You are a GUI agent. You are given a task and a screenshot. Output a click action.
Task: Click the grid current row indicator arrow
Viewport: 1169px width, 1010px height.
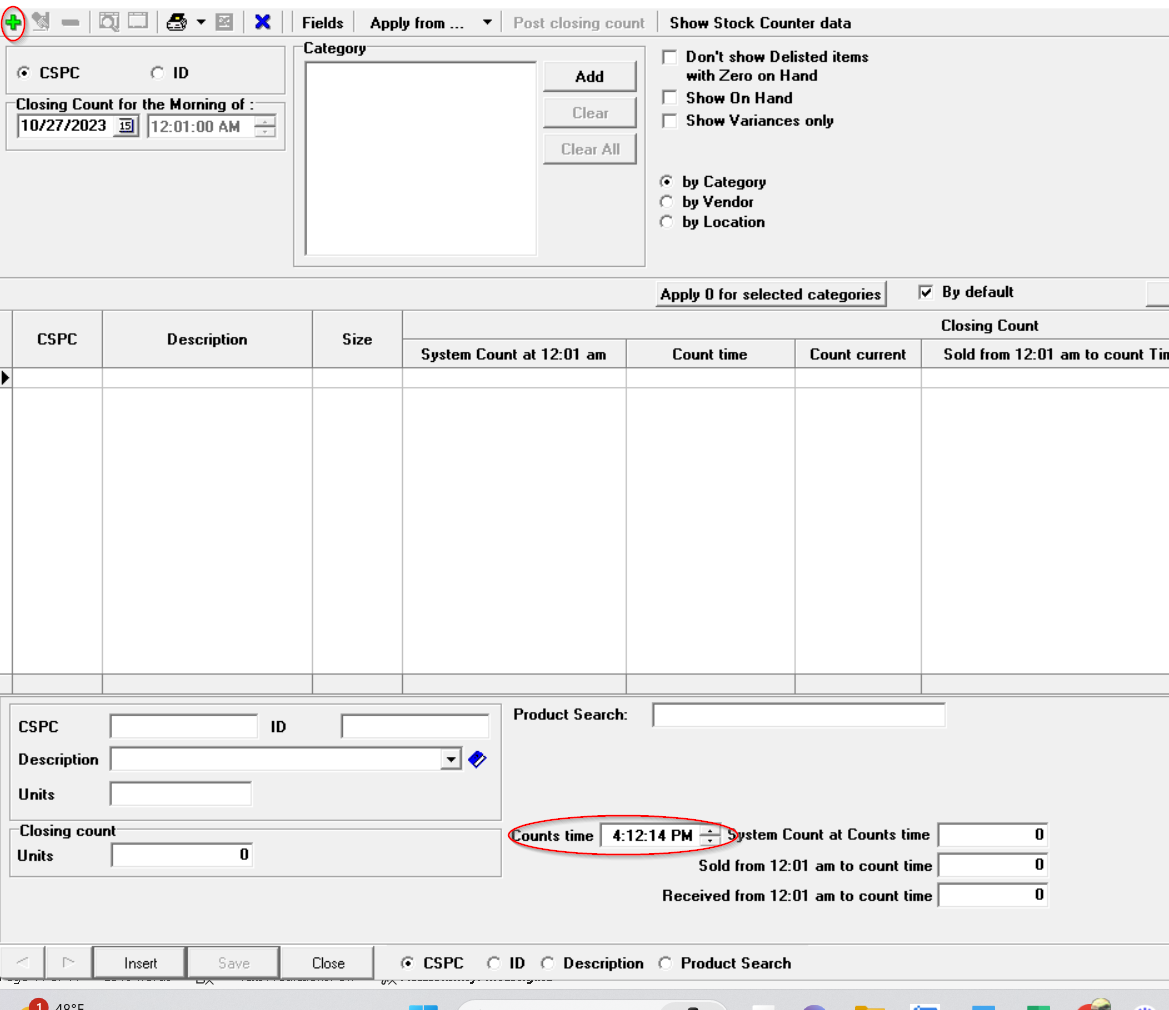pyautogui.click(x=6, y=378)
